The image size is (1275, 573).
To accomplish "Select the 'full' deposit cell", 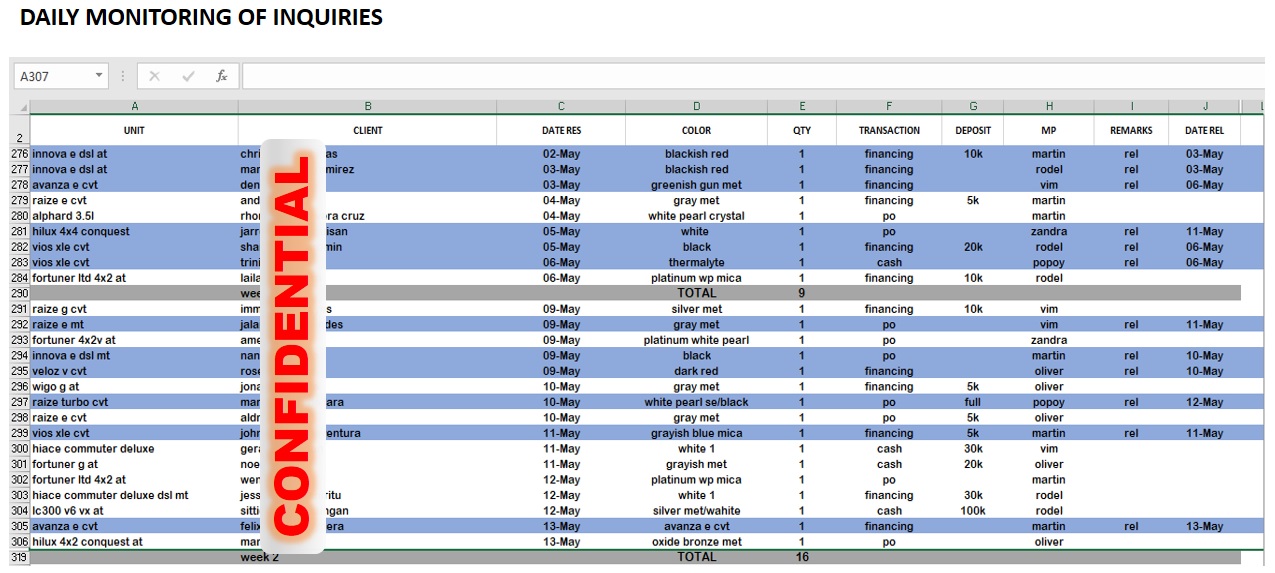I will click(x=973, y=402).
